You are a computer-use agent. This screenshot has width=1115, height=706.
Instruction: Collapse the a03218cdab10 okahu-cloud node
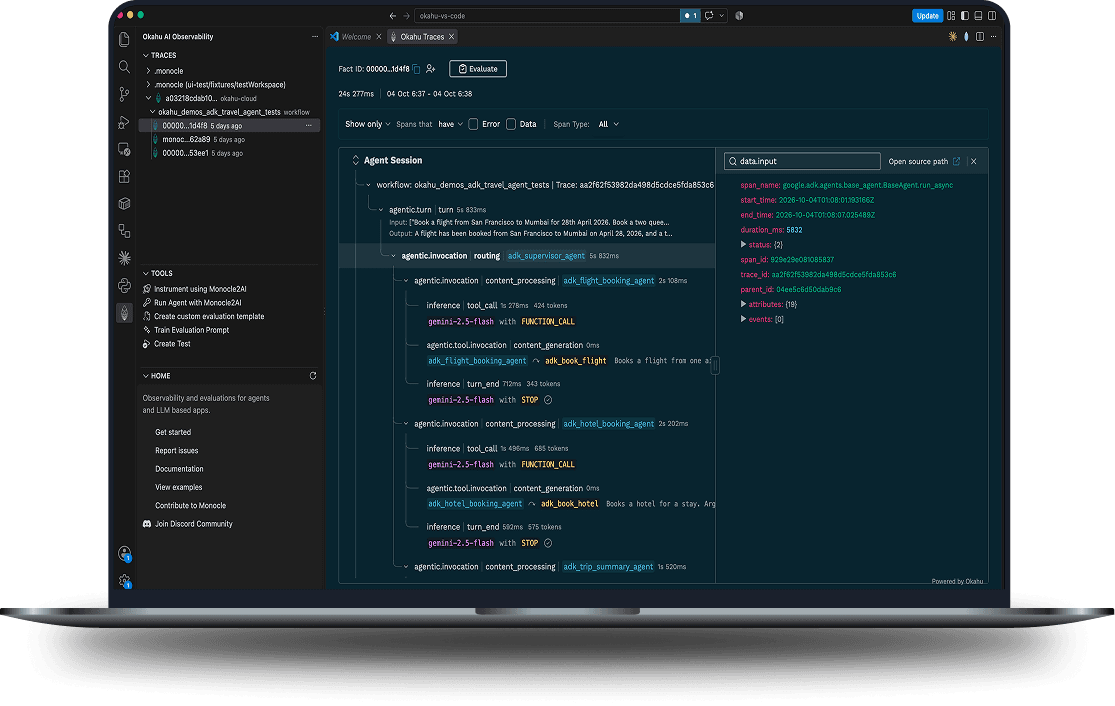[148, 98]
